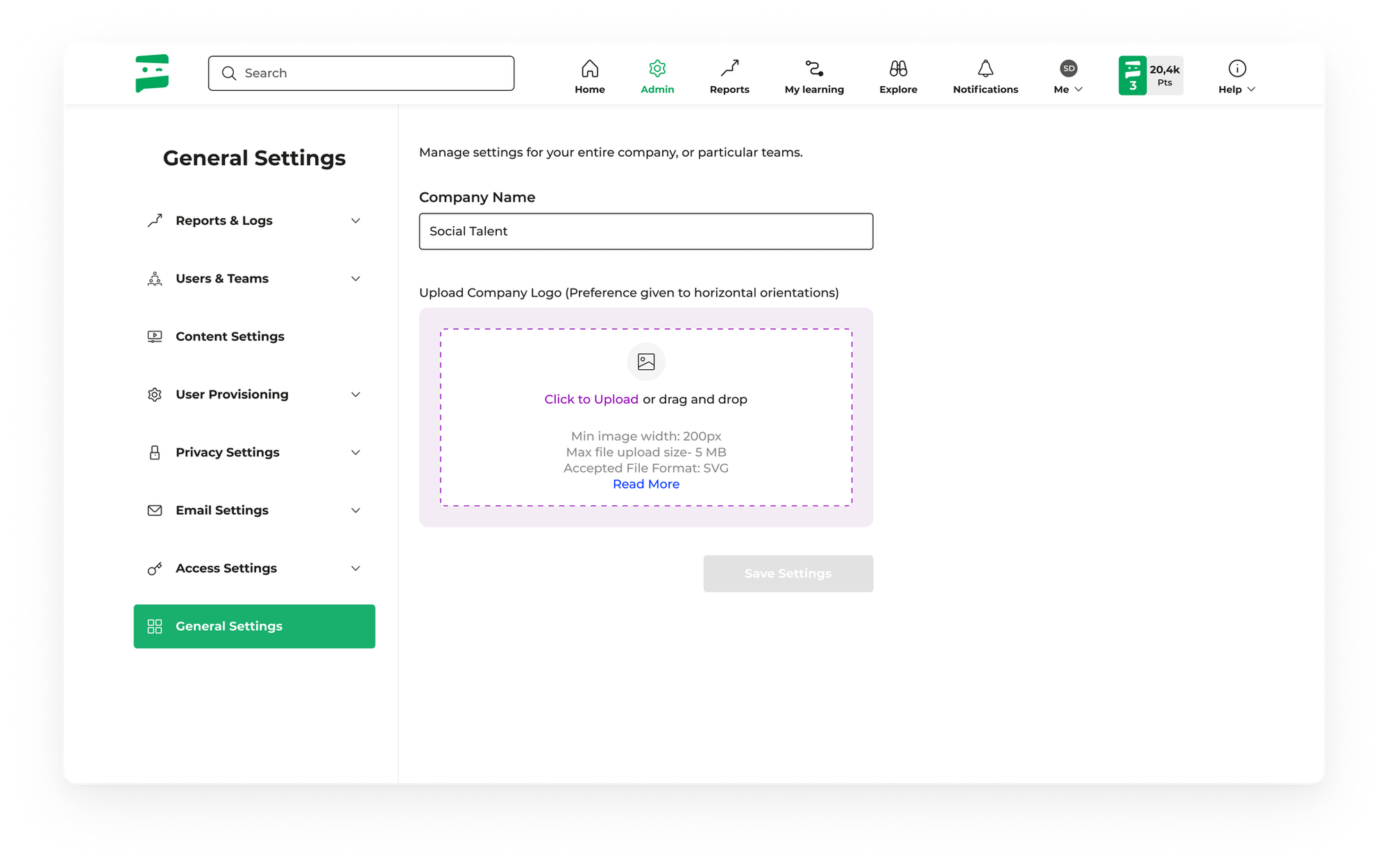Click the dashed logo upload drop zone
This screenshot has width=1388, height=868.
pyautogui.click(x=646, y=418)
